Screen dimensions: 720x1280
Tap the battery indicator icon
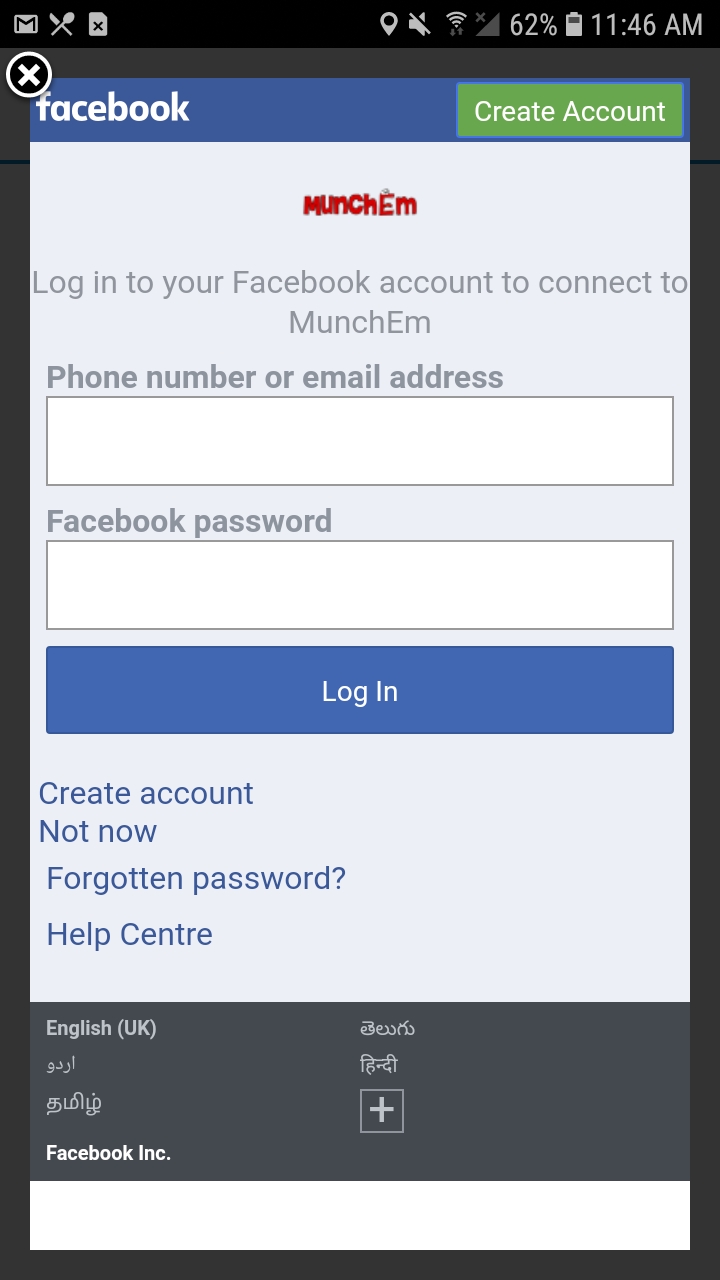(x=574, y=24)
